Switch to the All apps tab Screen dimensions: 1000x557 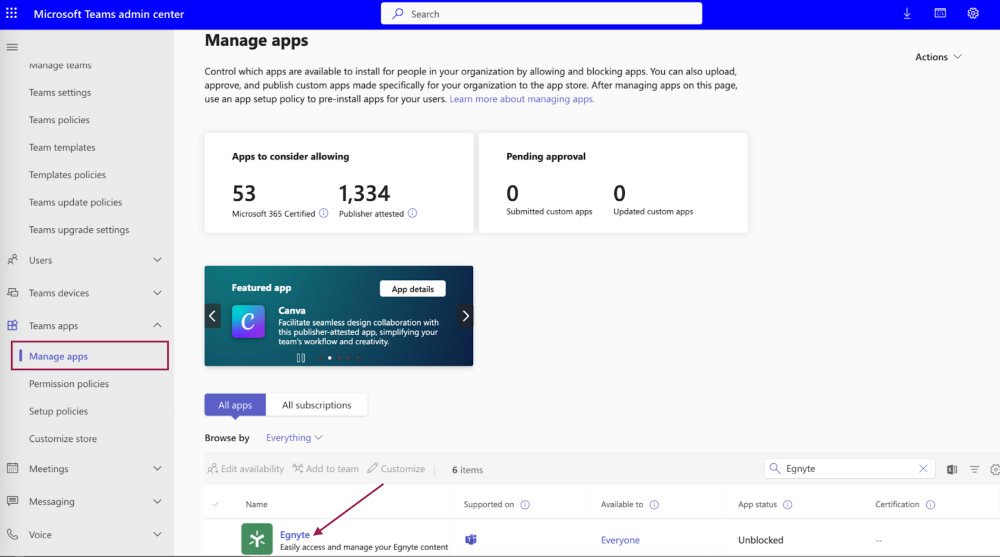coord(235,405)
